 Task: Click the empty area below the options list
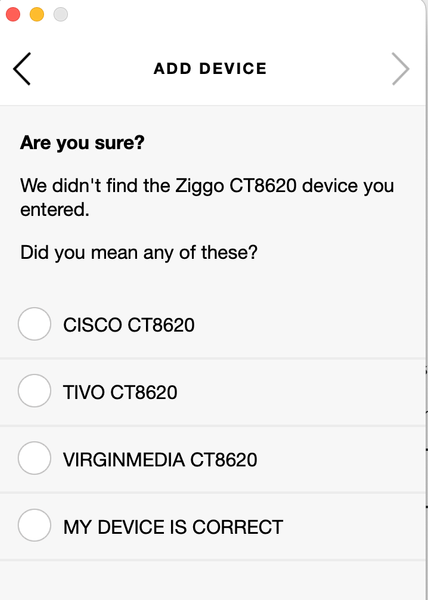pos(212,580)
